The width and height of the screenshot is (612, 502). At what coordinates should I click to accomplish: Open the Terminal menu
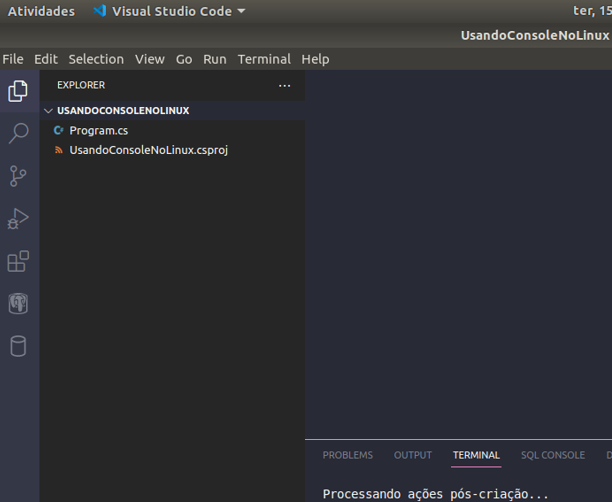[x=264, y=59]
